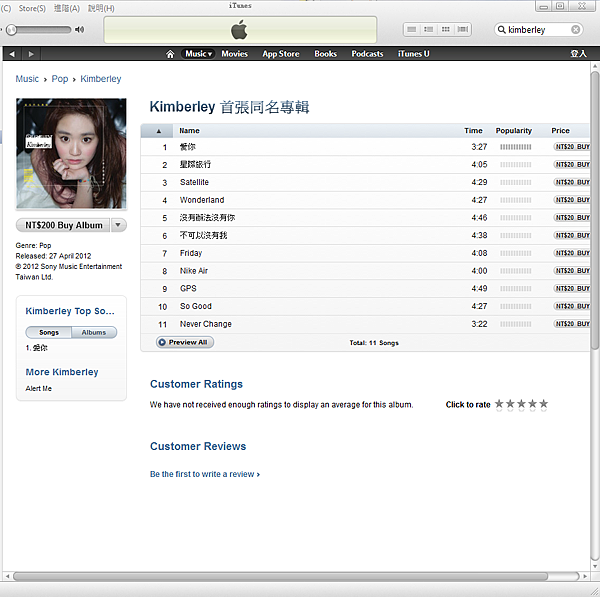The image size is (600, 597).
Task: Buy the Wonderland track for NT$20
Action: click(x=572, y=200)
